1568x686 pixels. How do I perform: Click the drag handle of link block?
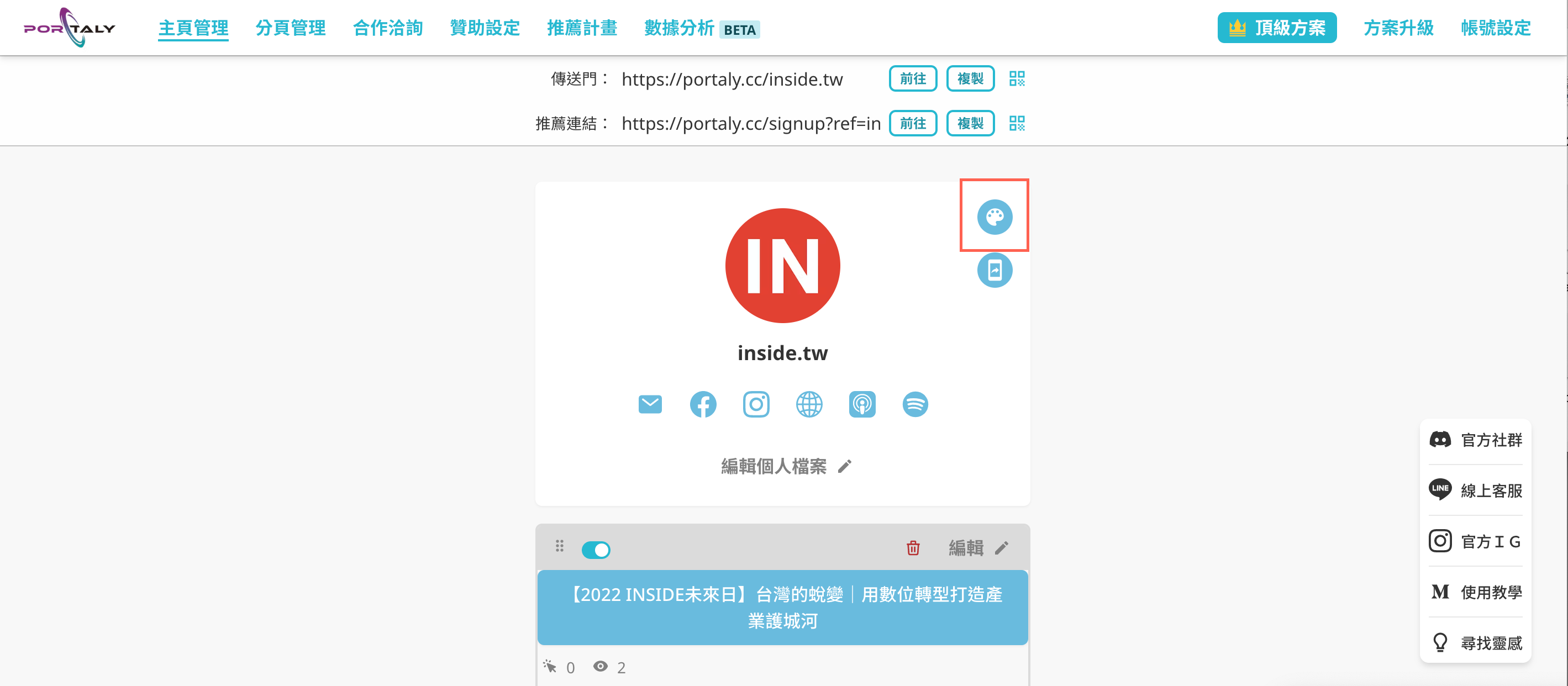click(559, 546)
